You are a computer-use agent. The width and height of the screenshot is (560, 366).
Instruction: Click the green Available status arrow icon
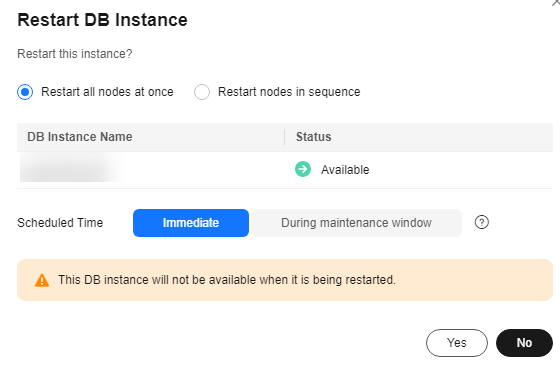[303, 169]
